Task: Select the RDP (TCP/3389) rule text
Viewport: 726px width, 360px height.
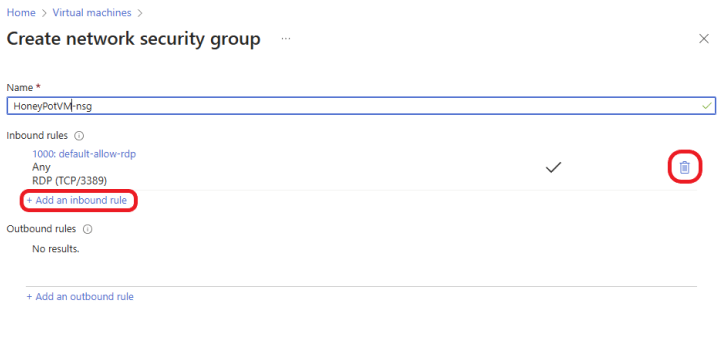Action: (x=69, y=180)
